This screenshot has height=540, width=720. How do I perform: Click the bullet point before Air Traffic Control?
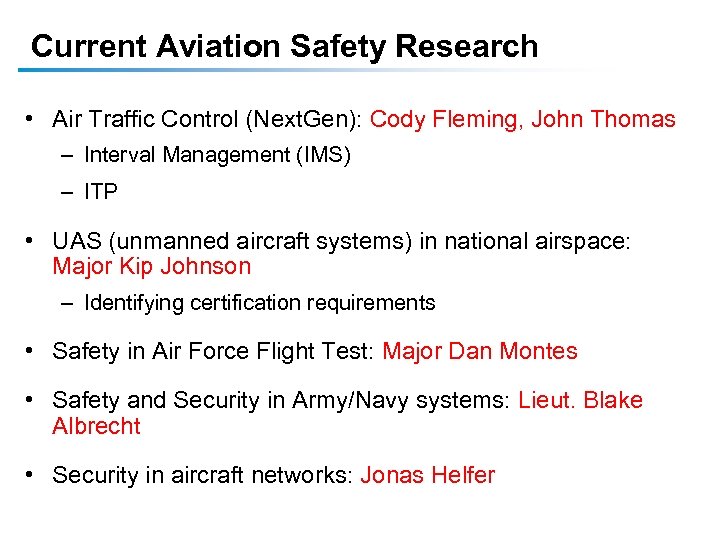tap(32, 120)
